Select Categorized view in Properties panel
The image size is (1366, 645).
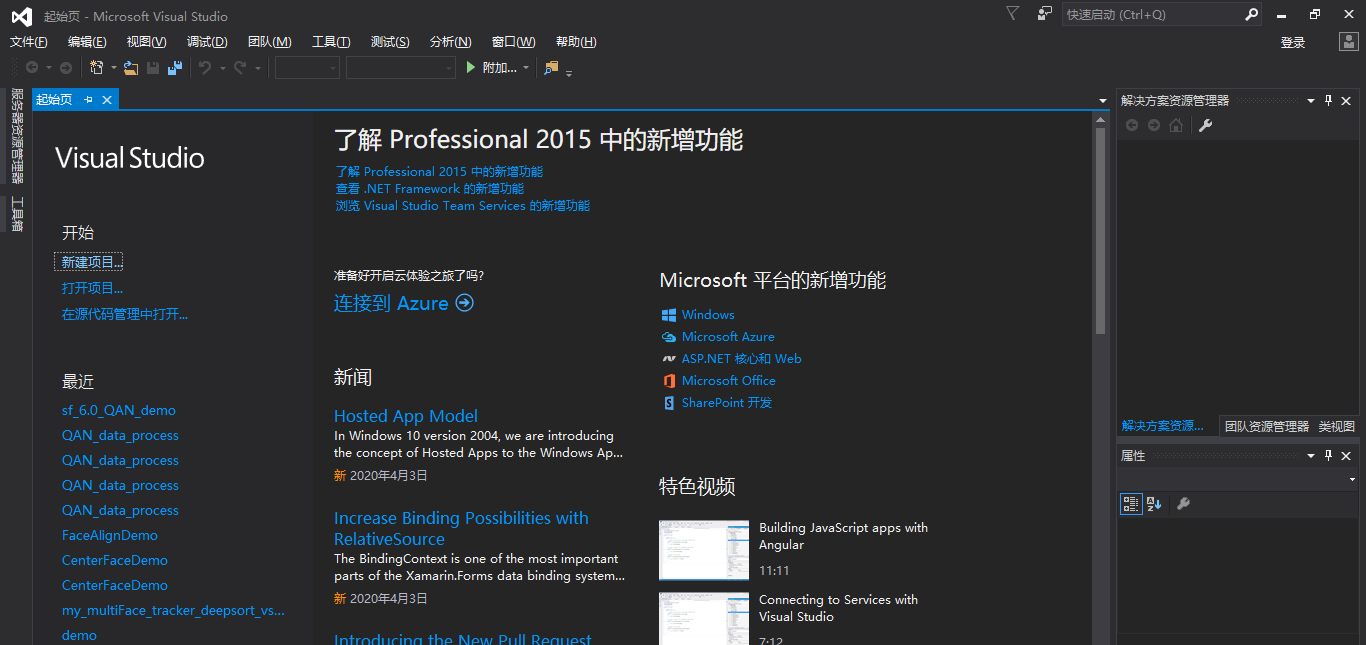point(1131,504)
